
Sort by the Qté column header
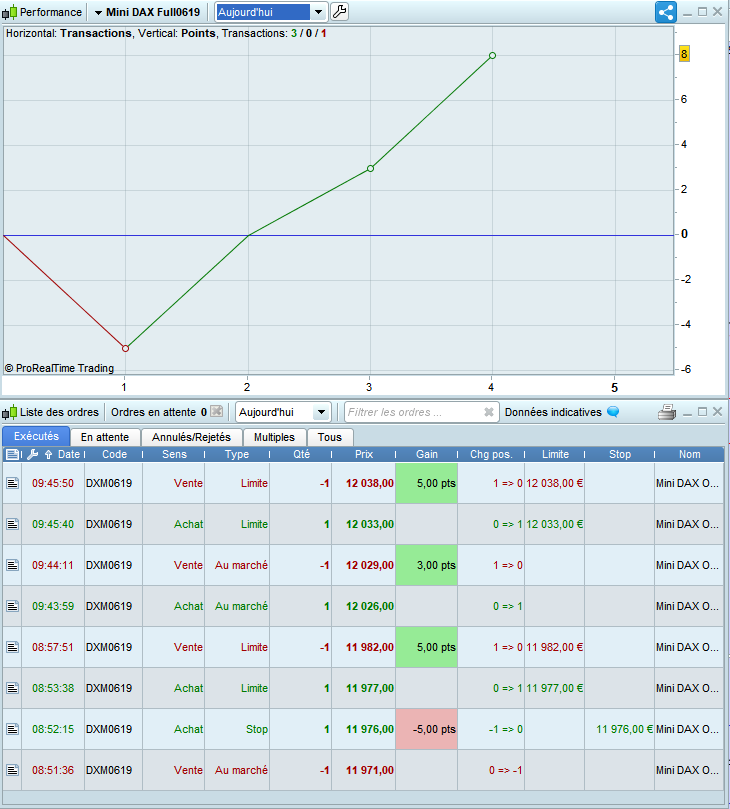[301, 455]
